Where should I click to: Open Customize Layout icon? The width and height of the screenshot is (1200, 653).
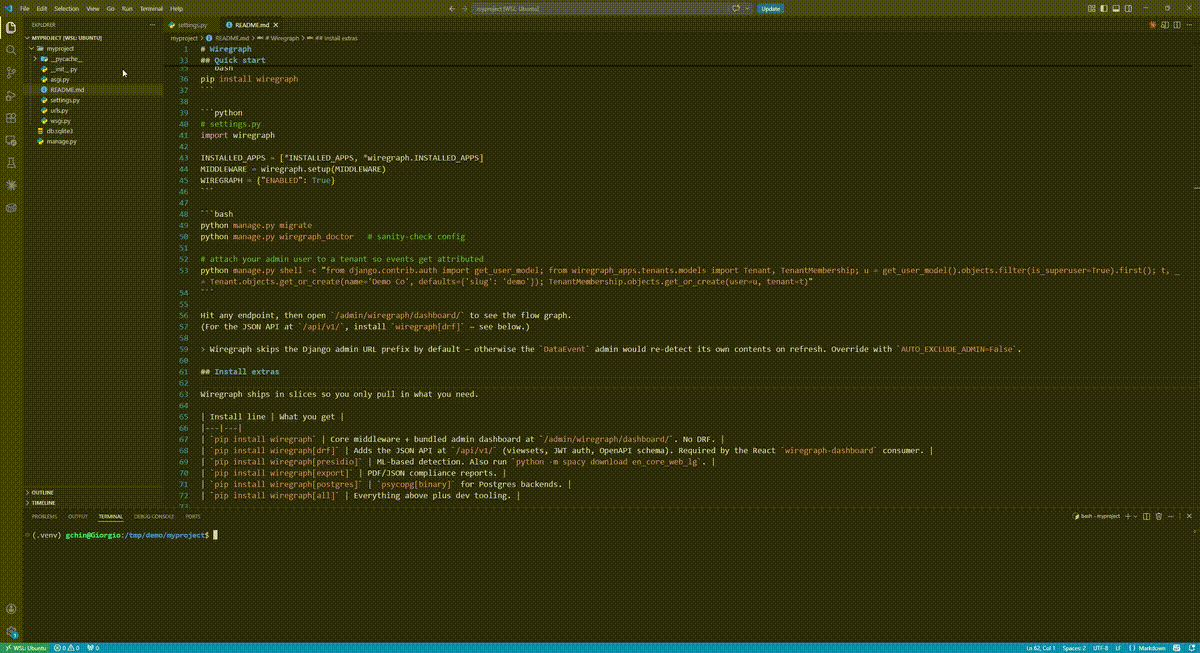pyautogui.click(x=1092, y=8)
